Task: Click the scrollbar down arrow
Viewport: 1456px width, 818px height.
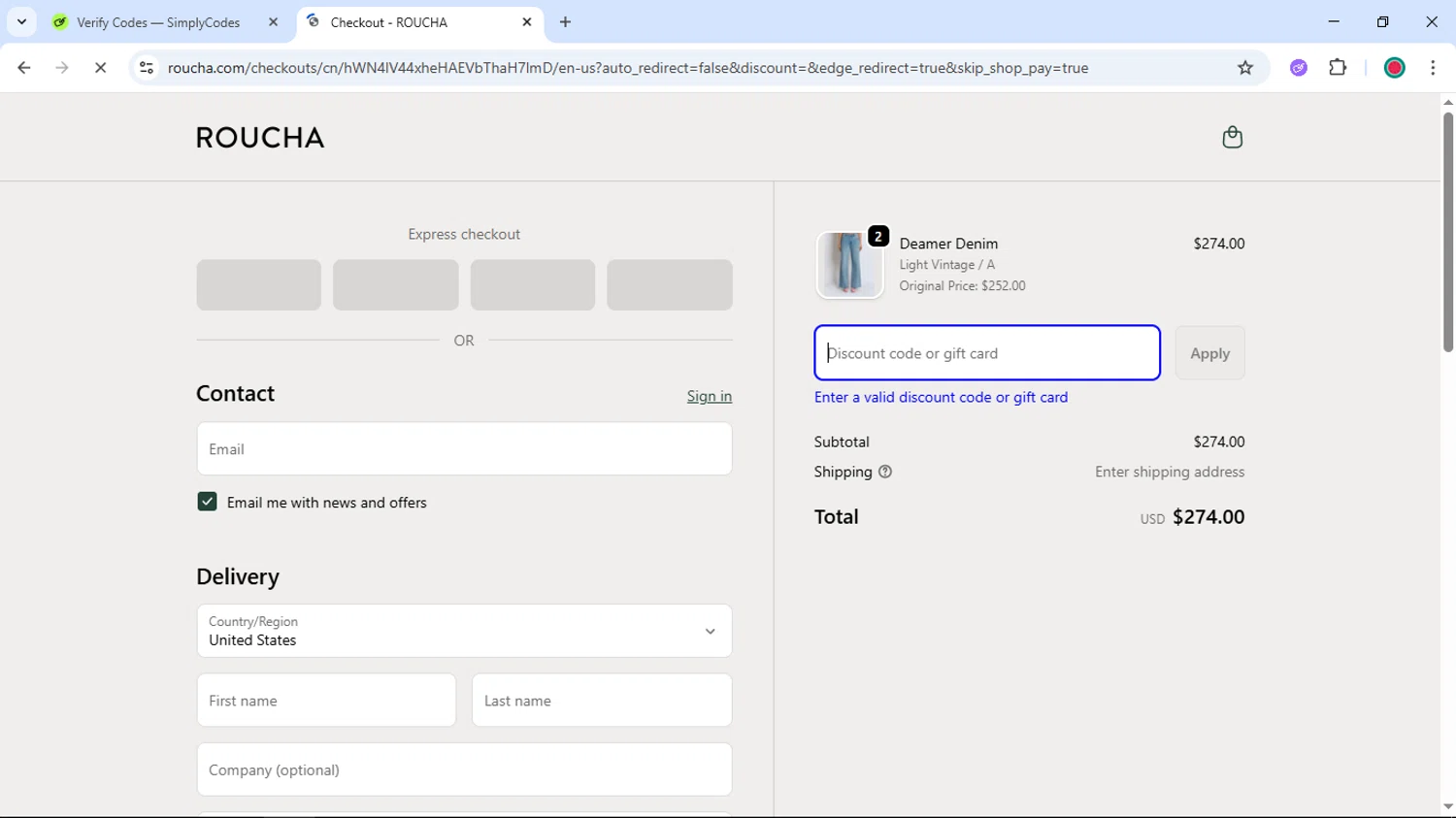Action: click(x=1447, y=807)
